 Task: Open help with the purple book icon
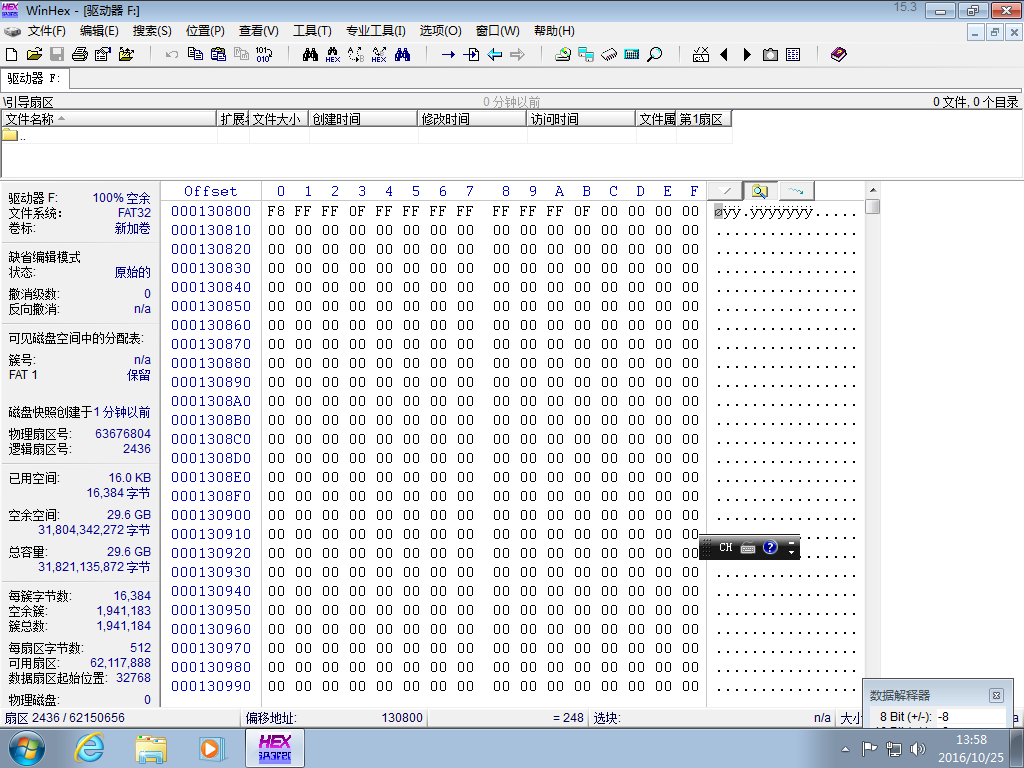(x=839, y=55)
